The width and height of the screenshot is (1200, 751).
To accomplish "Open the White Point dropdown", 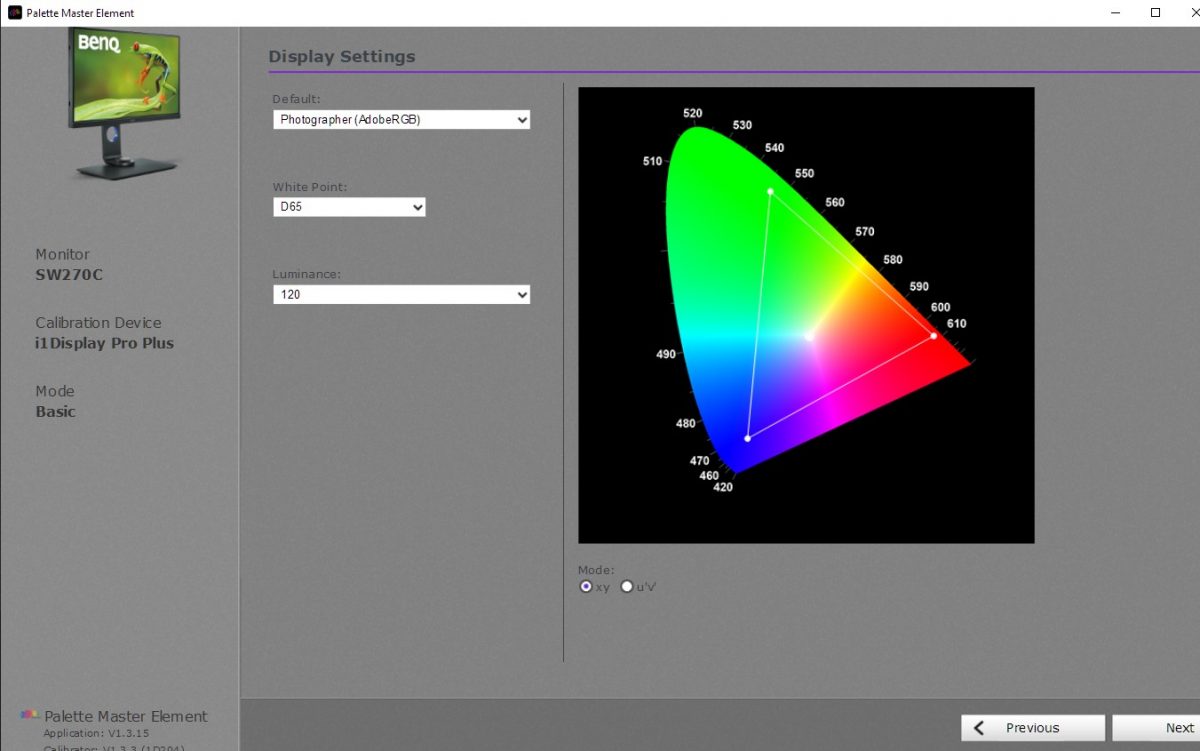I will [349, 207].
